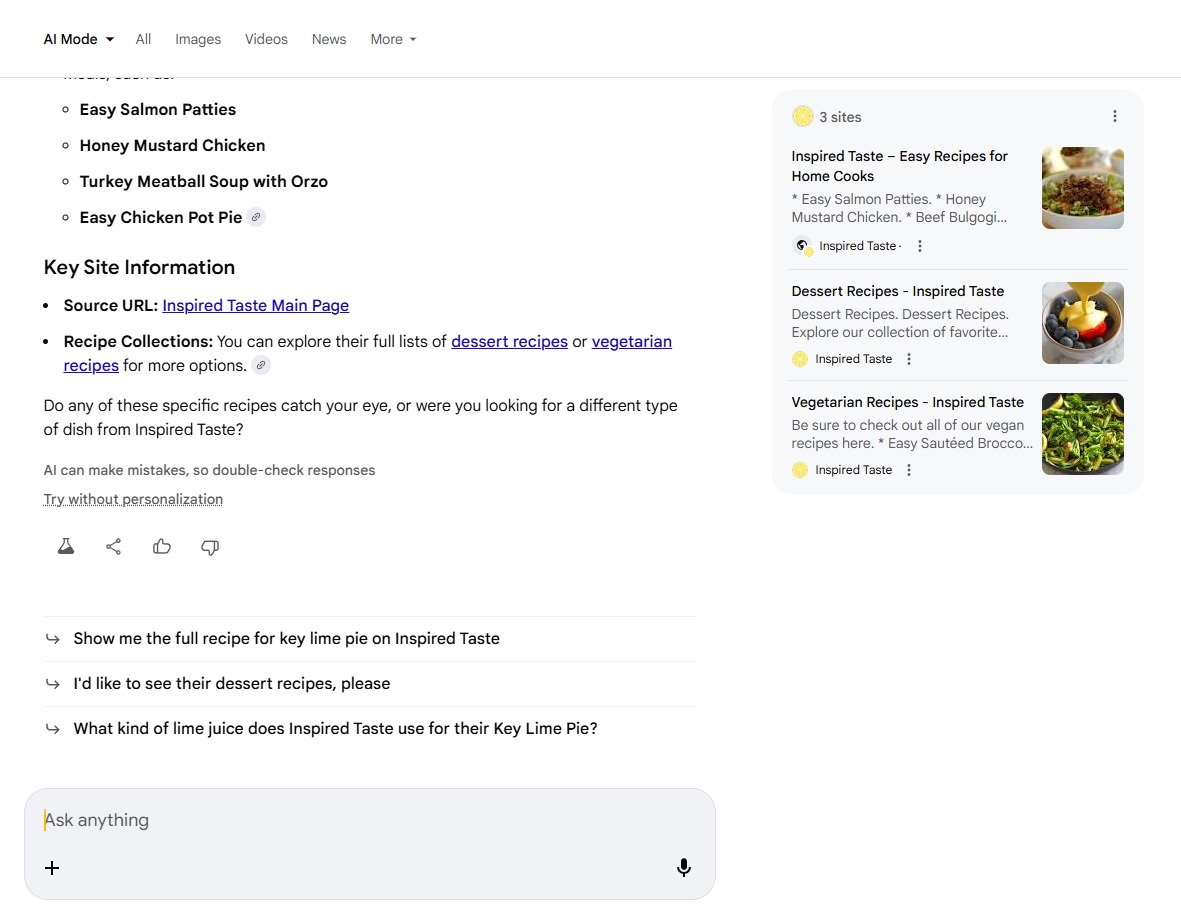The width and height of the screenshot is (1181, 919).
Task: Click the microphone voice input icon
Action: click(x=684, y=868)
